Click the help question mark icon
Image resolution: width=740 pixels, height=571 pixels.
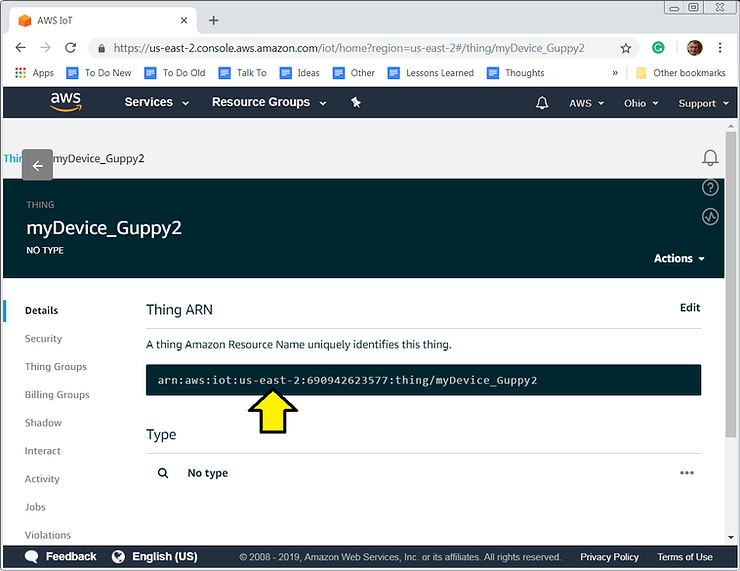710,187
